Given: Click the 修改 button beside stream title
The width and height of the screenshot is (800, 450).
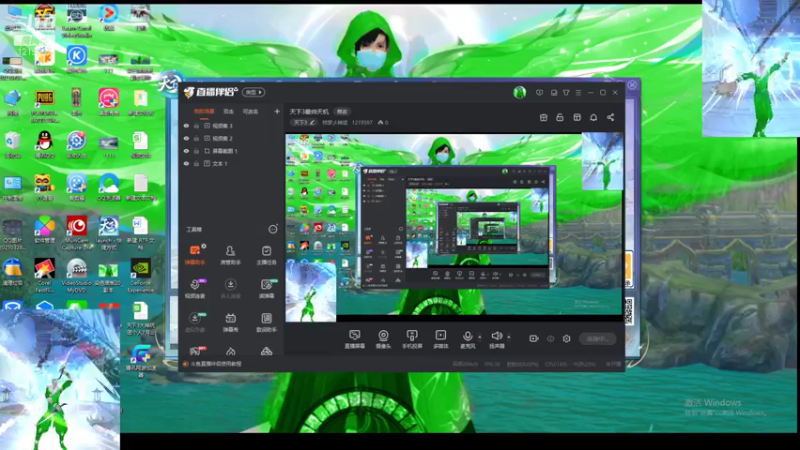Looking at the screenshot, I should point(341,112).
